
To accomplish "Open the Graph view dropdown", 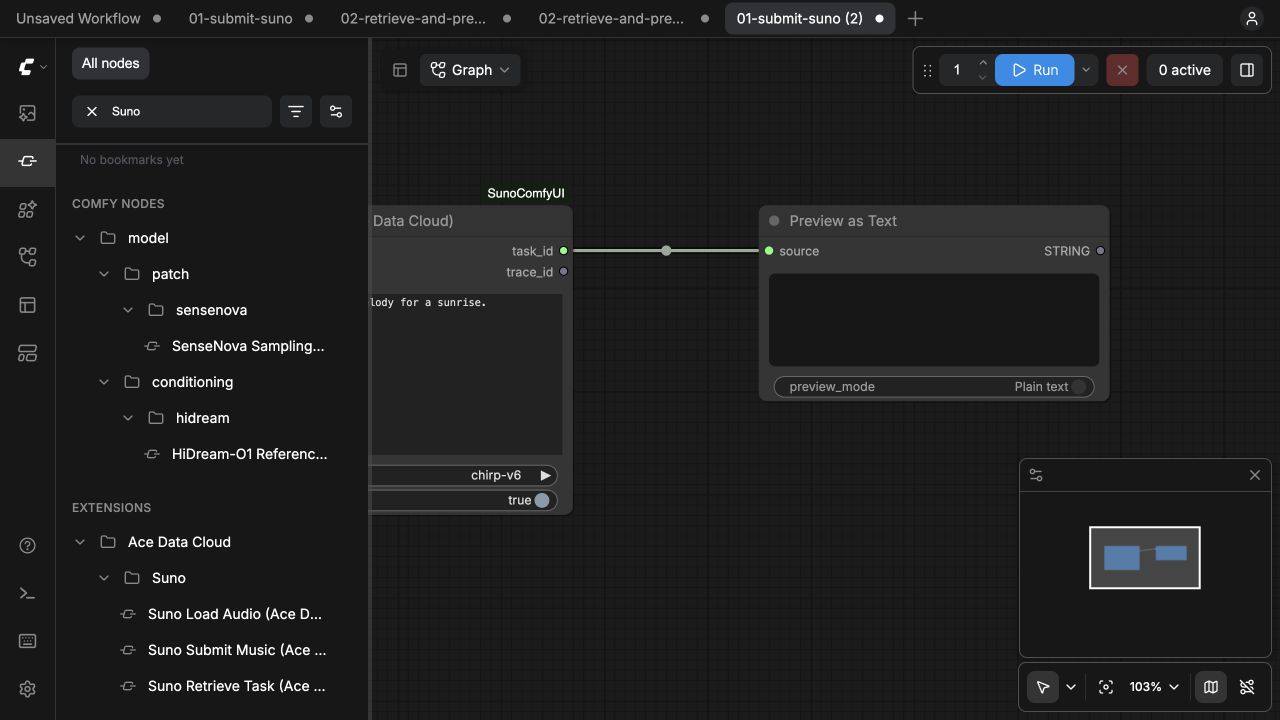I will tap(470, 70).
